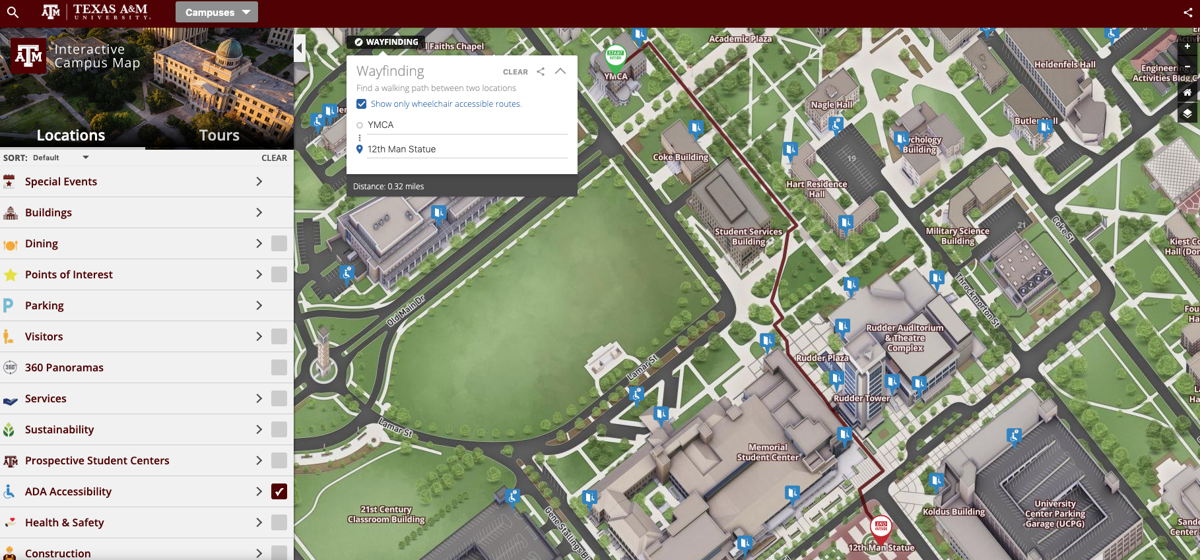The image size is (1200, 560).
Task: Click the Special Events star icon
Action: (10, 182)
